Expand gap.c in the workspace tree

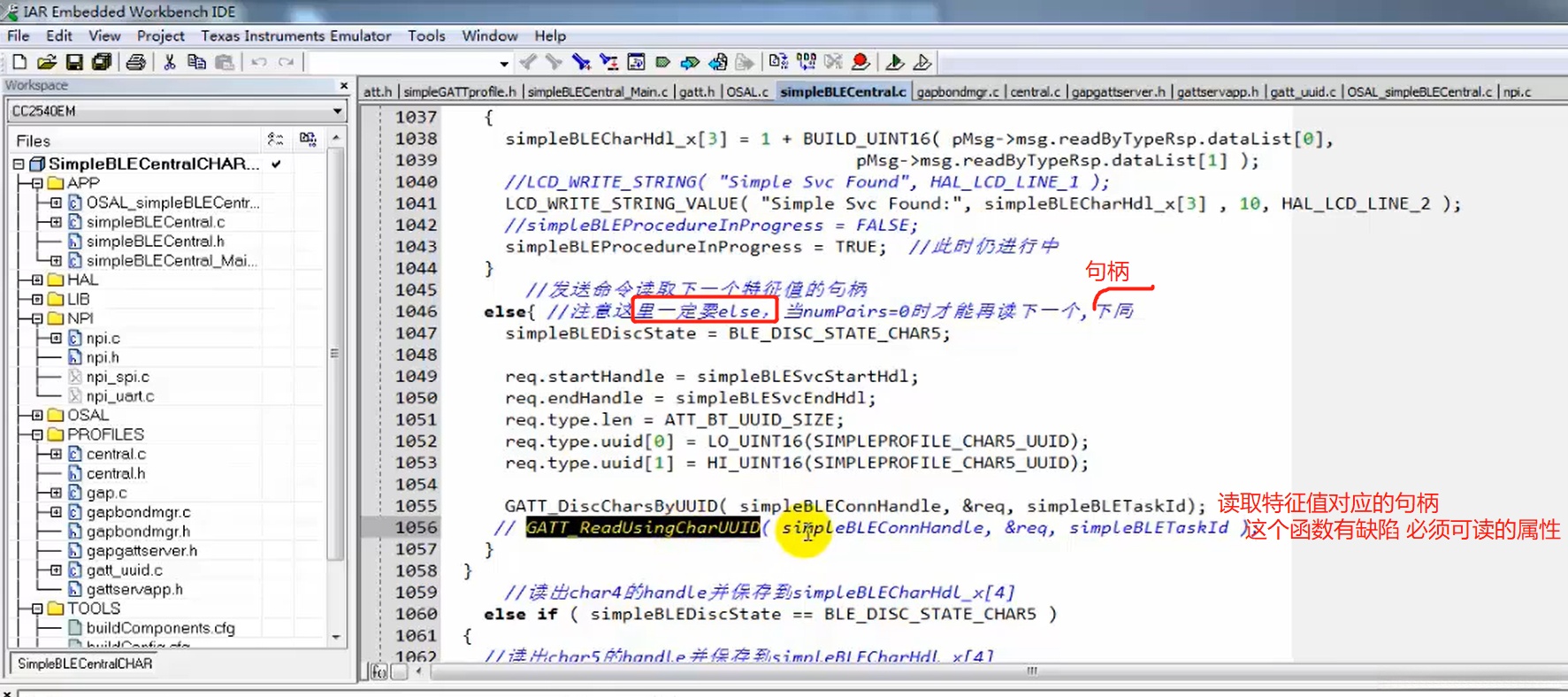(x=56, y=493)
